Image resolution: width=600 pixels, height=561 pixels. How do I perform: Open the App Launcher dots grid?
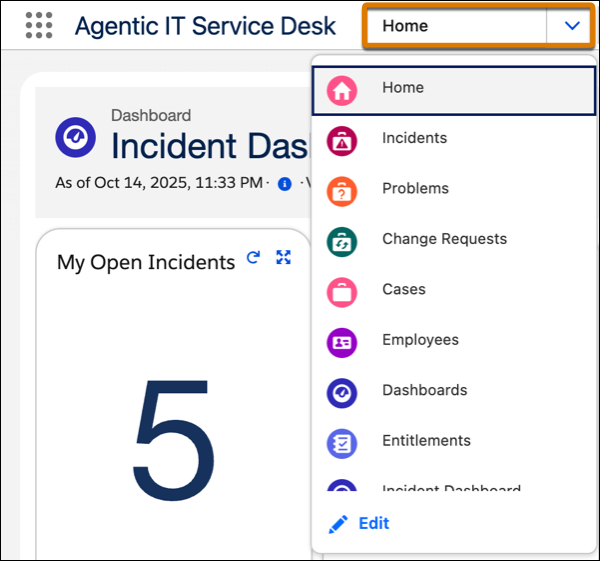[39, 26]
